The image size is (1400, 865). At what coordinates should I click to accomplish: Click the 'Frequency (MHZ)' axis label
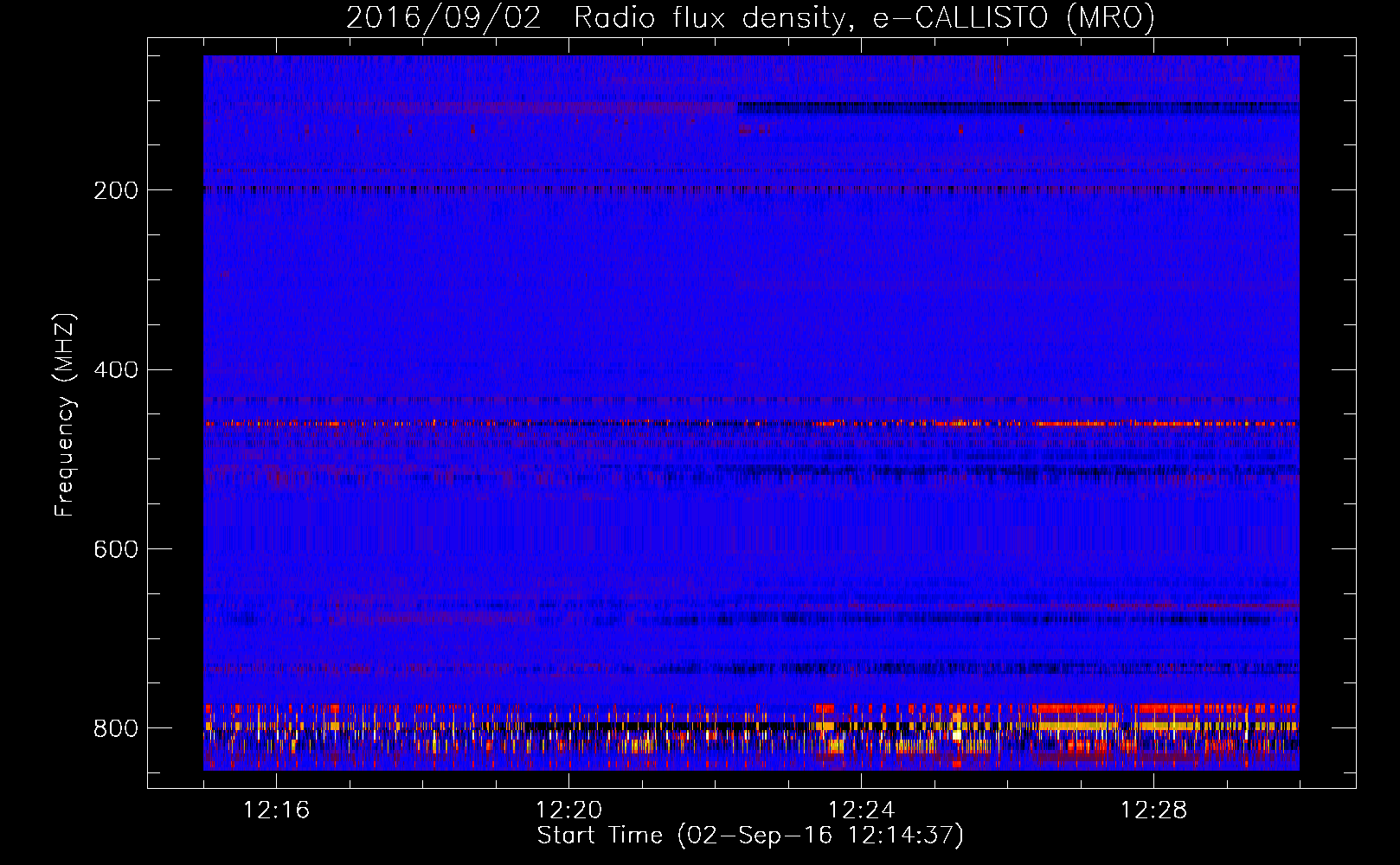(64, 414)
